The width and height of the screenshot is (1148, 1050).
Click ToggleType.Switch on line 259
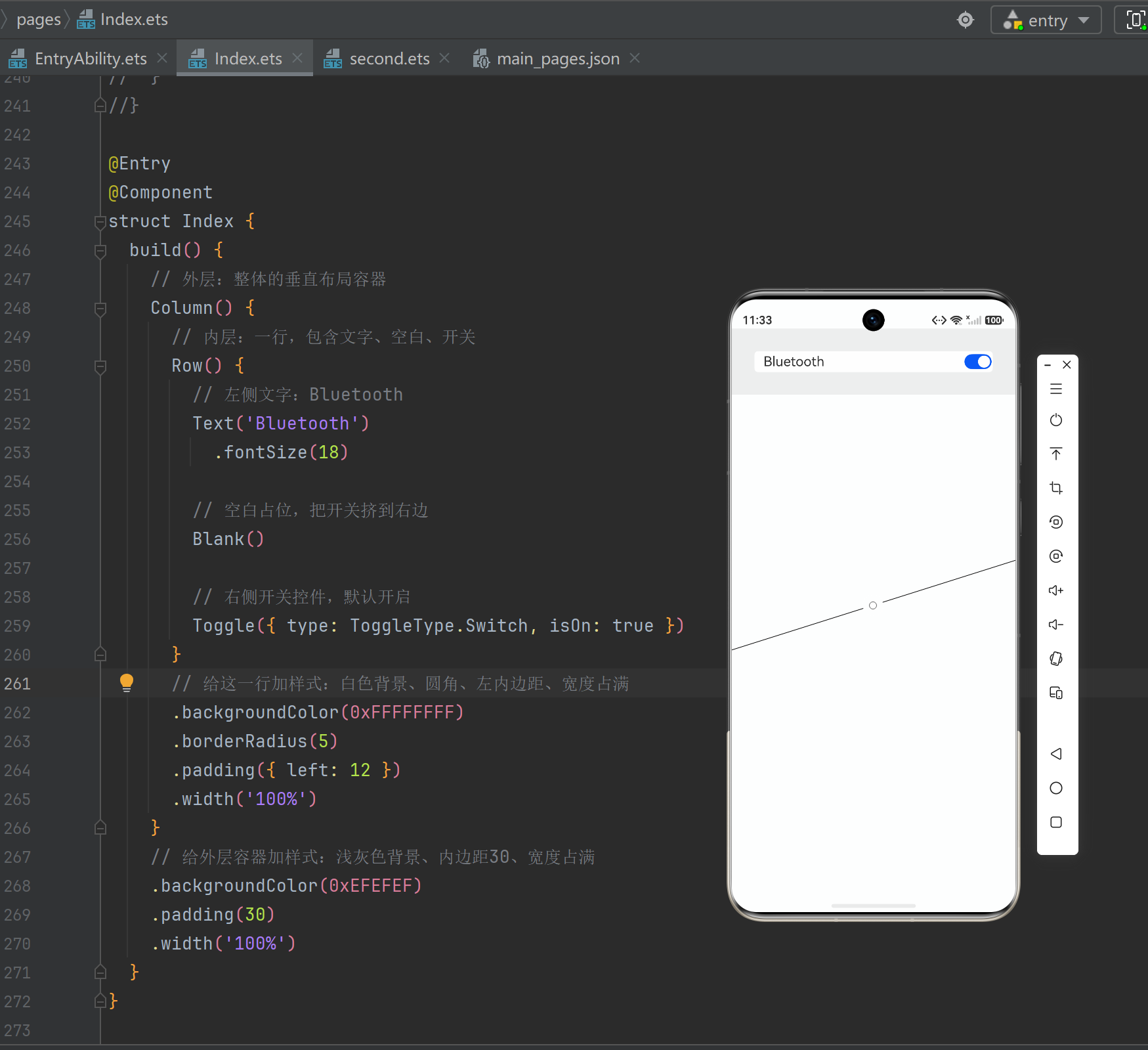[x=438, y=626]
